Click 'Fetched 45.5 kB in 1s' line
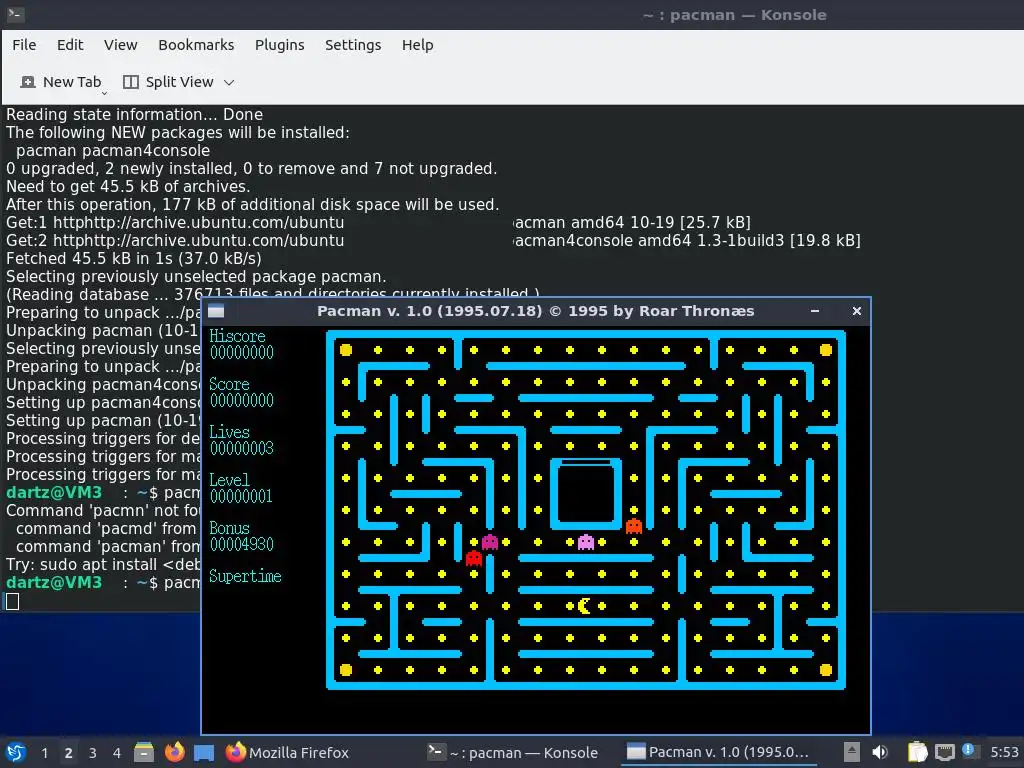The image size is (1024, 768). [x=134, y=259]
